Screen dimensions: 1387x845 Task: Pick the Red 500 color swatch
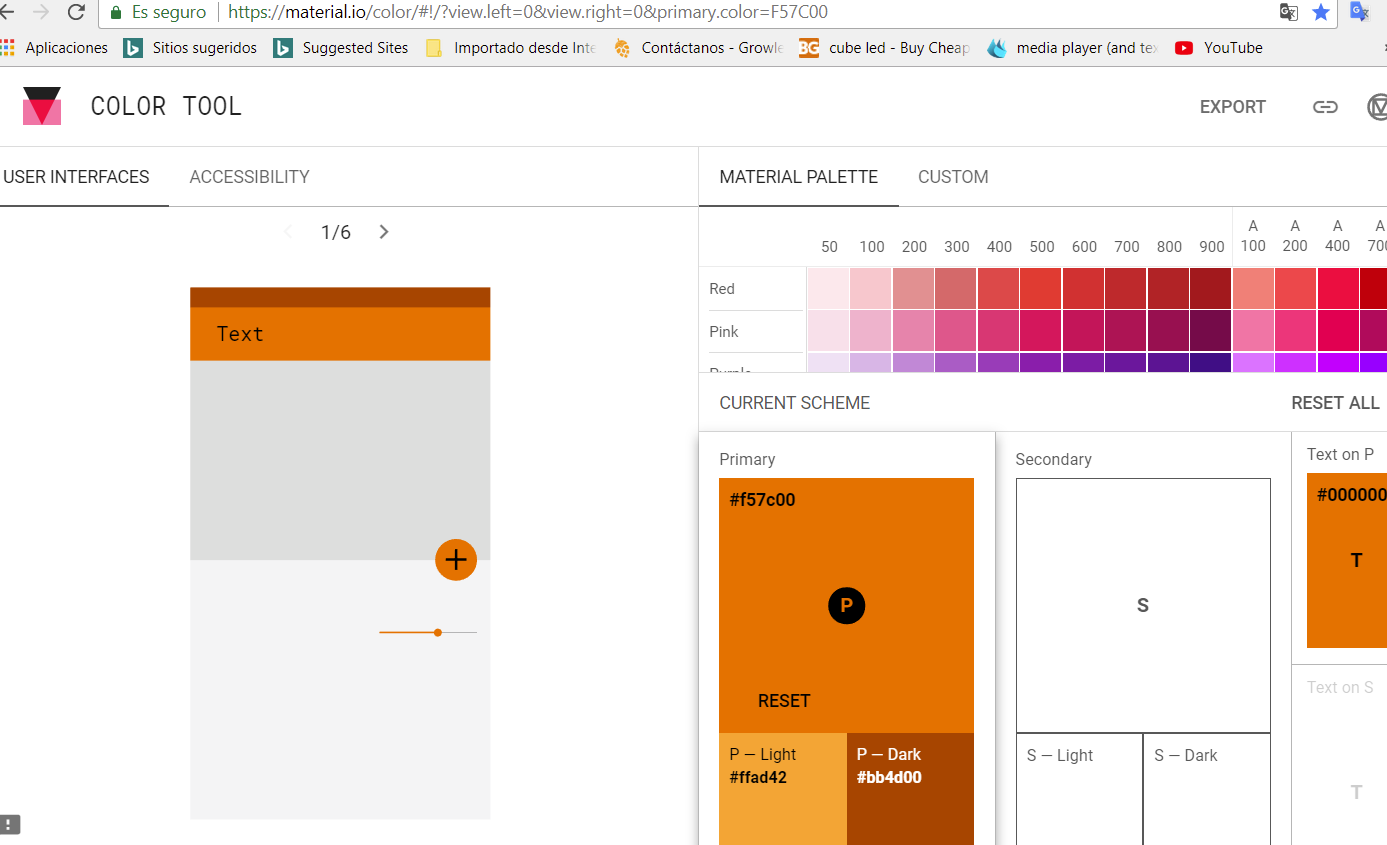[1041, 288]
